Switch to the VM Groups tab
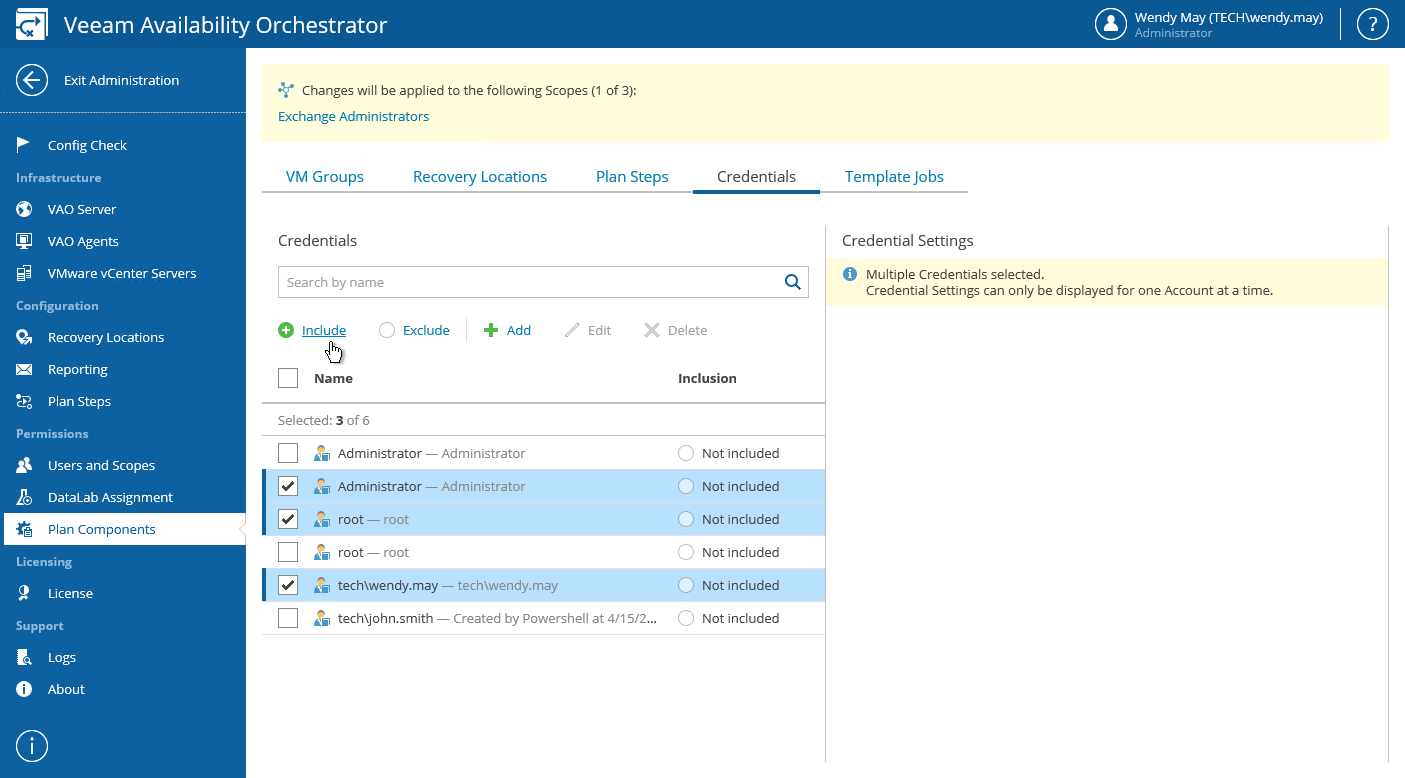 coord(325,177)
